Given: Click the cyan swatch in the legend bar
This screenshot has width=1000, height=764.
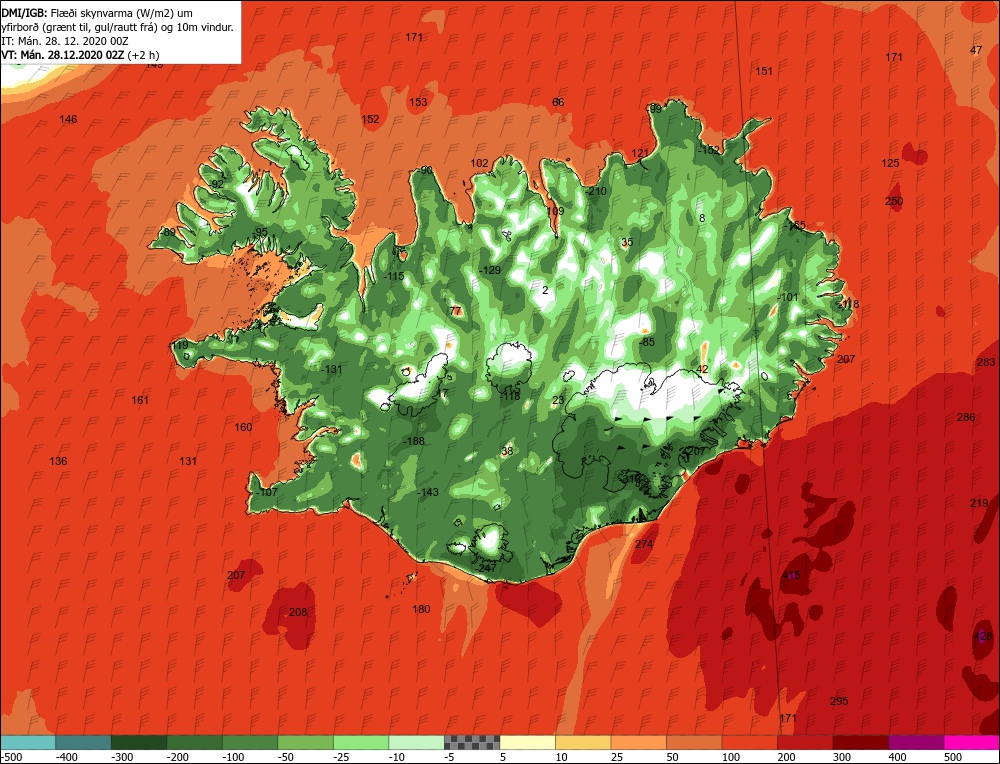Looking at the screenshot, I should click(28, 742).
